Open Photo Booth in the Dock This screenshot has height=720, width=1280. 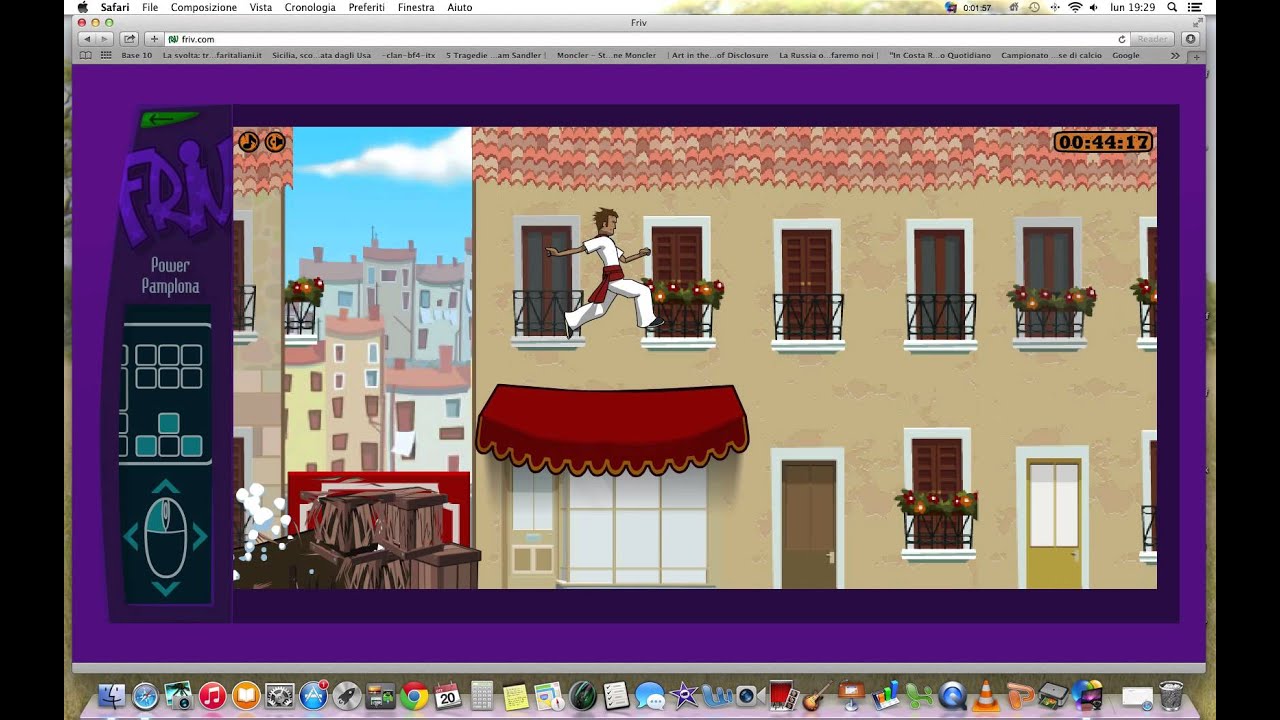click(x=782, y=696)
